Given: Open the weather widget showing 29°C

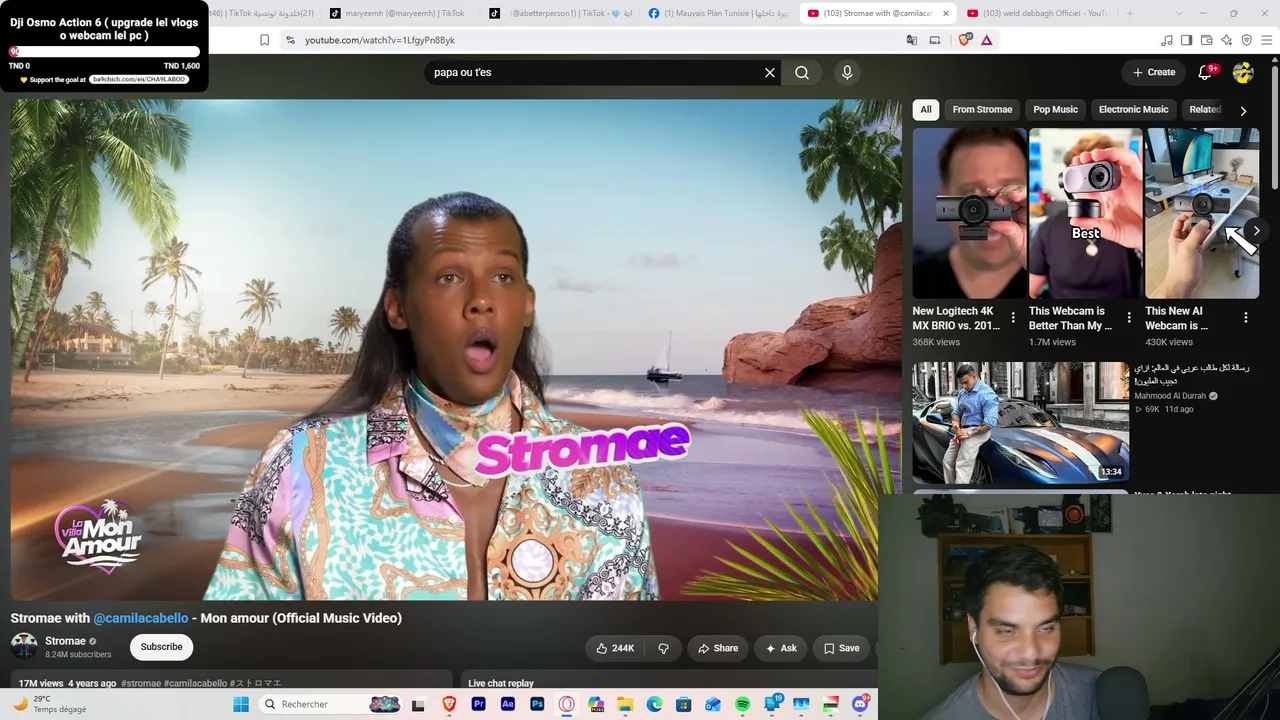Looking at the screenshot, I should 50,704.
